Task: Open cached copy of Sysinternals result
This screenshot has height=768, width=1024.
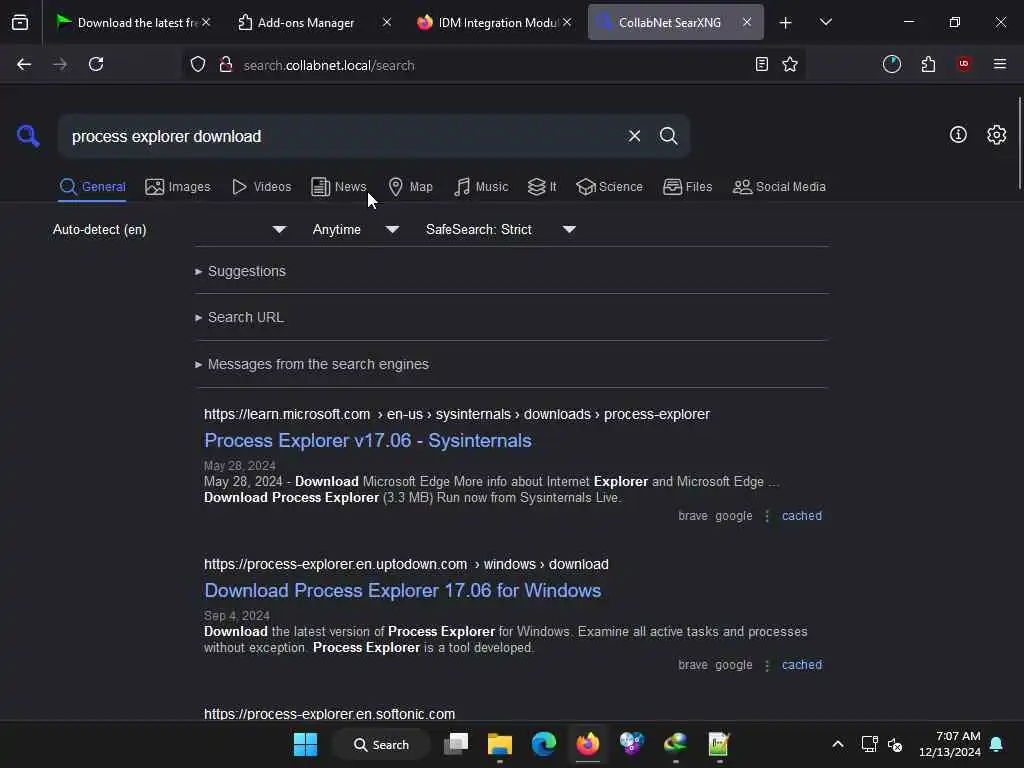Action: 802,516
